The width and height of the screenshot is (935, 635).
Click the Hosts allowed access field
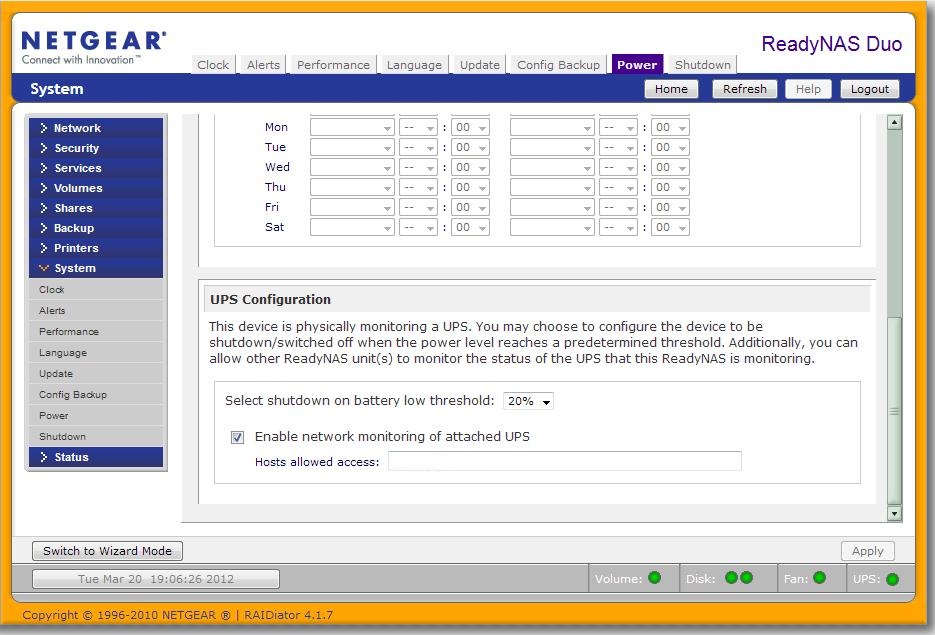point(565,461)
